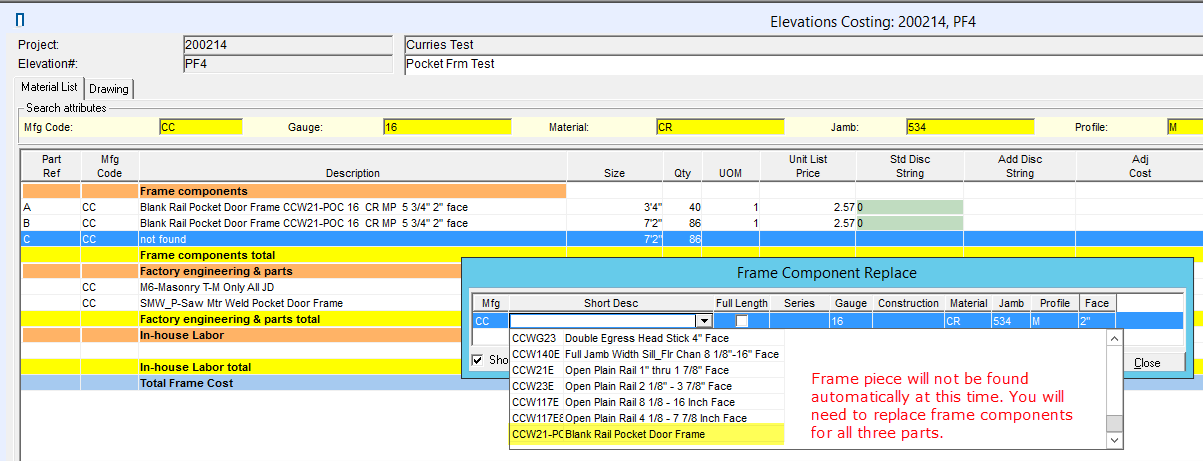Click the Gauge search field
1203x461 pixels.
[x=446, y=127]
